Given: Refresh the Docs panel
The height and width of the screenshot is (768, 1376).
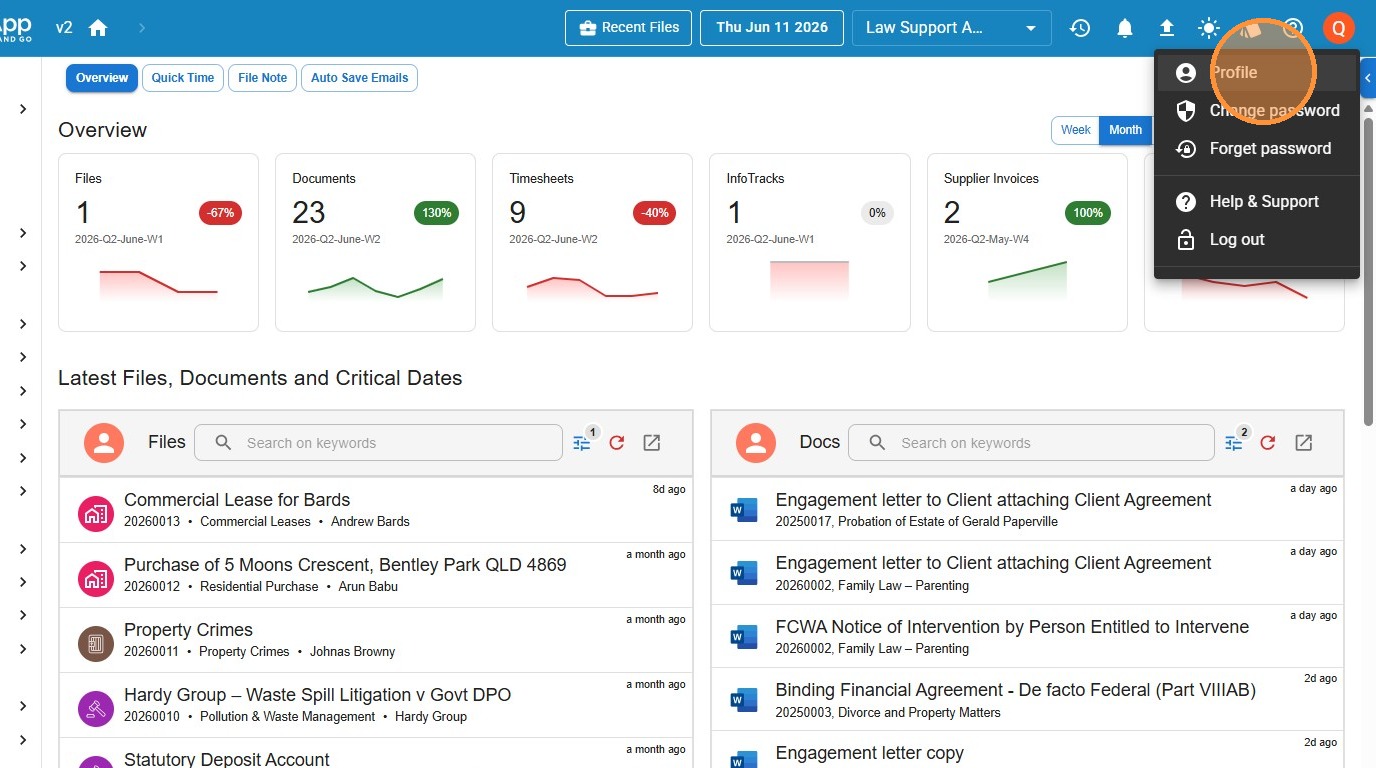Looking at the screenshot, I should click(1268, 443).
